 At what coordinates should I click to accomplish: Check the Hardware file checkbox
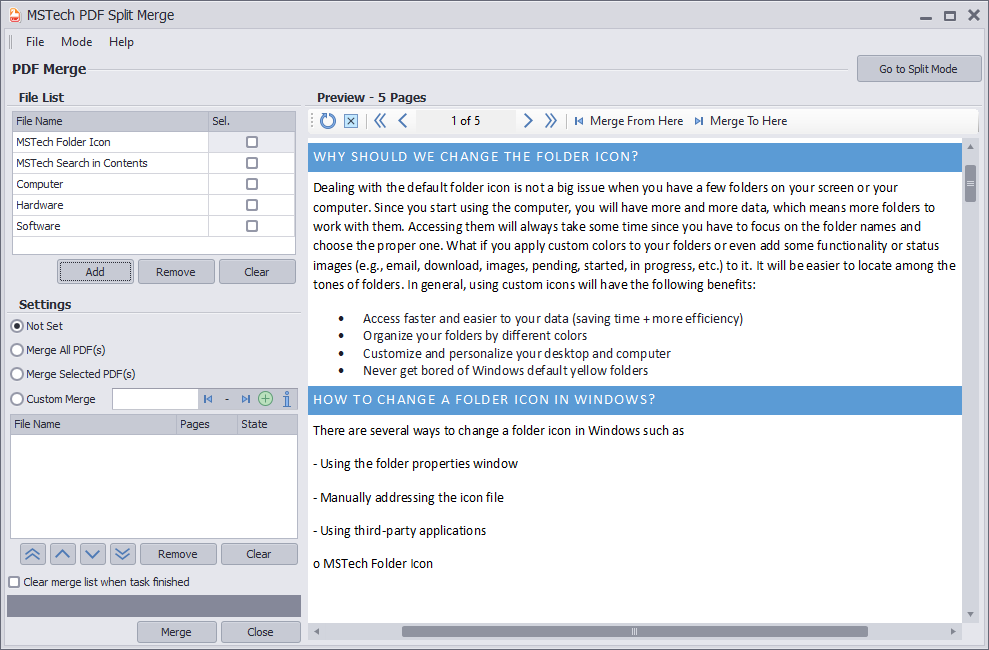coord(252,205)
